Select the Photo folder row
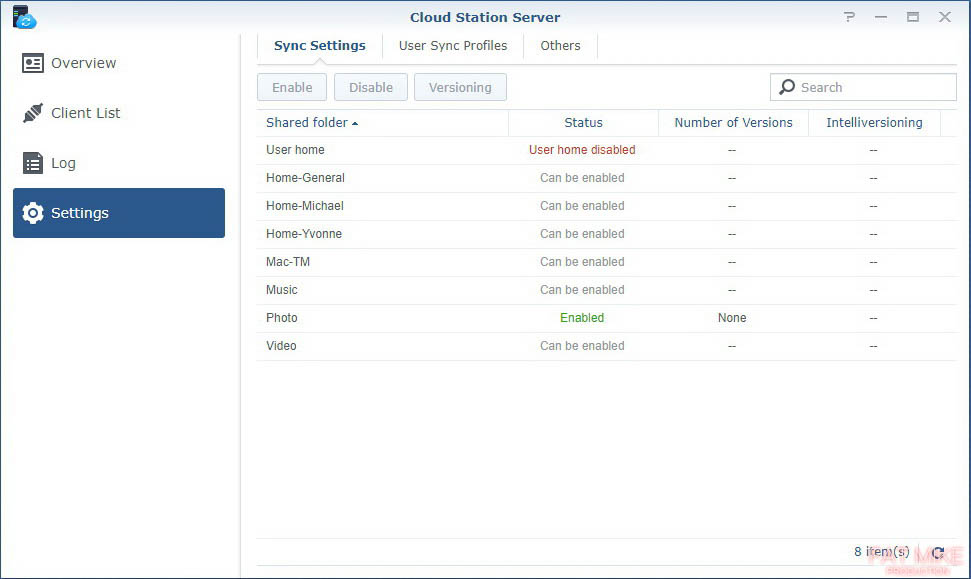Screen dimensions: 971x579 coord(607,318)
